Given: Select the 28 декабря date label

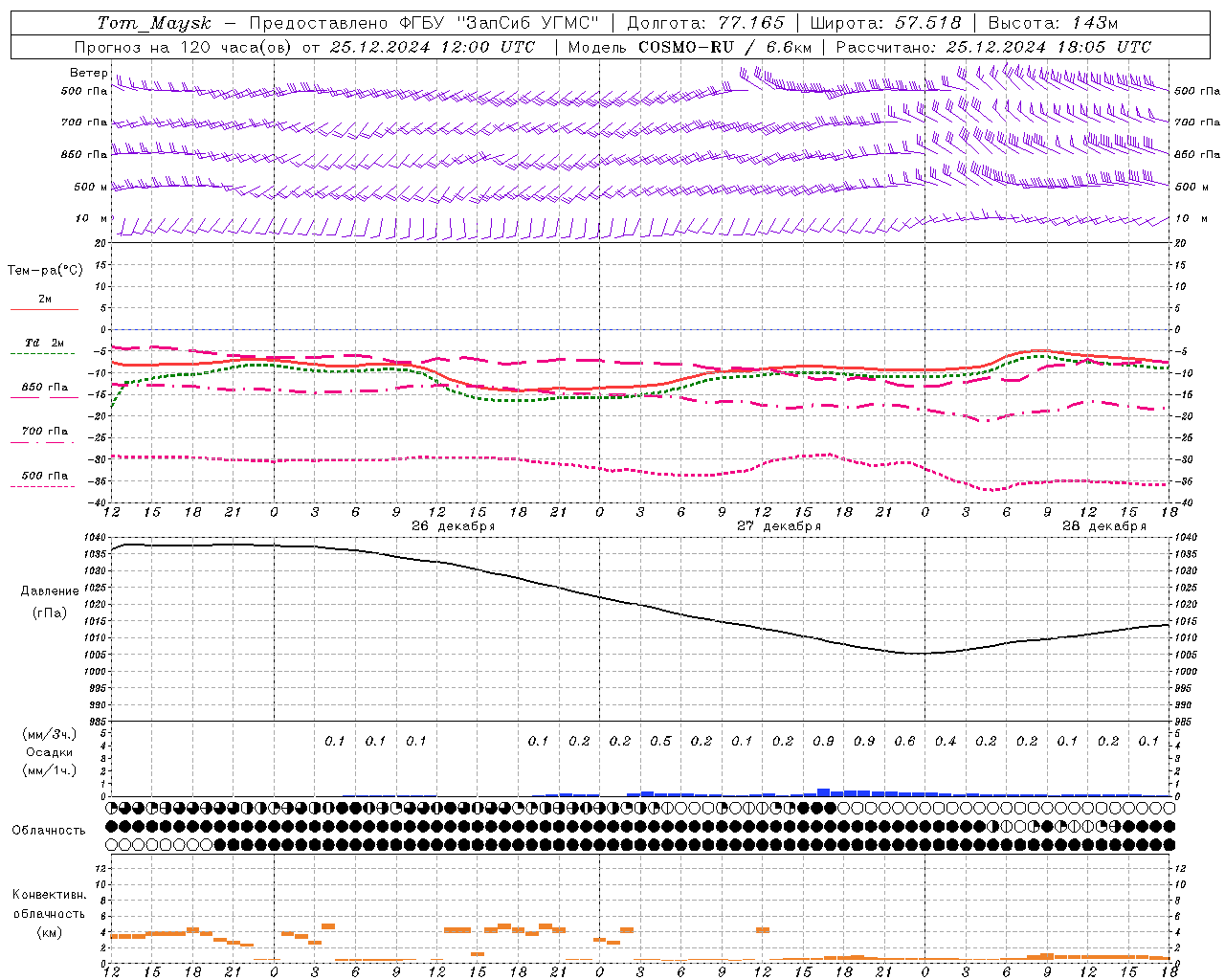Looking at the screenshot, I should point(1103,525).
